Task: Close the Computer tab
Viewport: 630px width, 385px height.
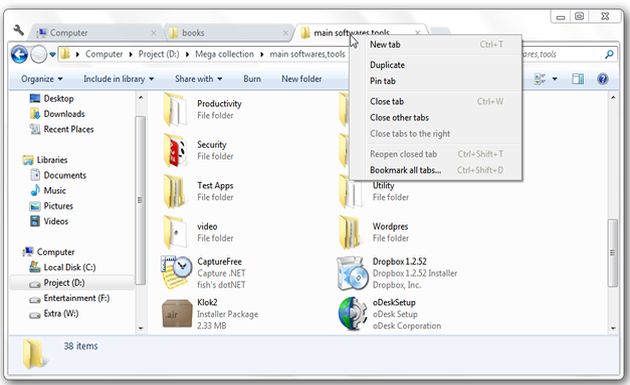Action: pyautogui.click(x=153, y=33)
